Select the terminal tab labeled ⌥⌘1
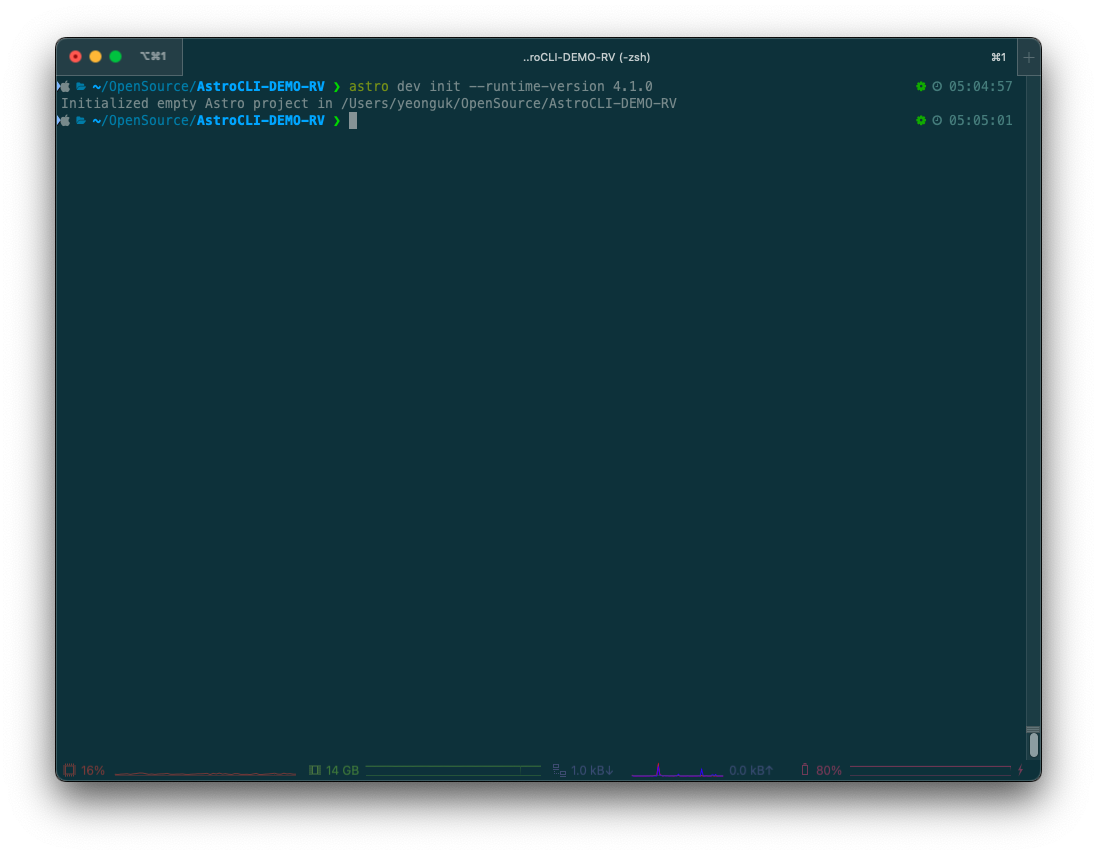The height and width of the screenshot is (855, 1097). pyautogui.click(x=153, y=56)
